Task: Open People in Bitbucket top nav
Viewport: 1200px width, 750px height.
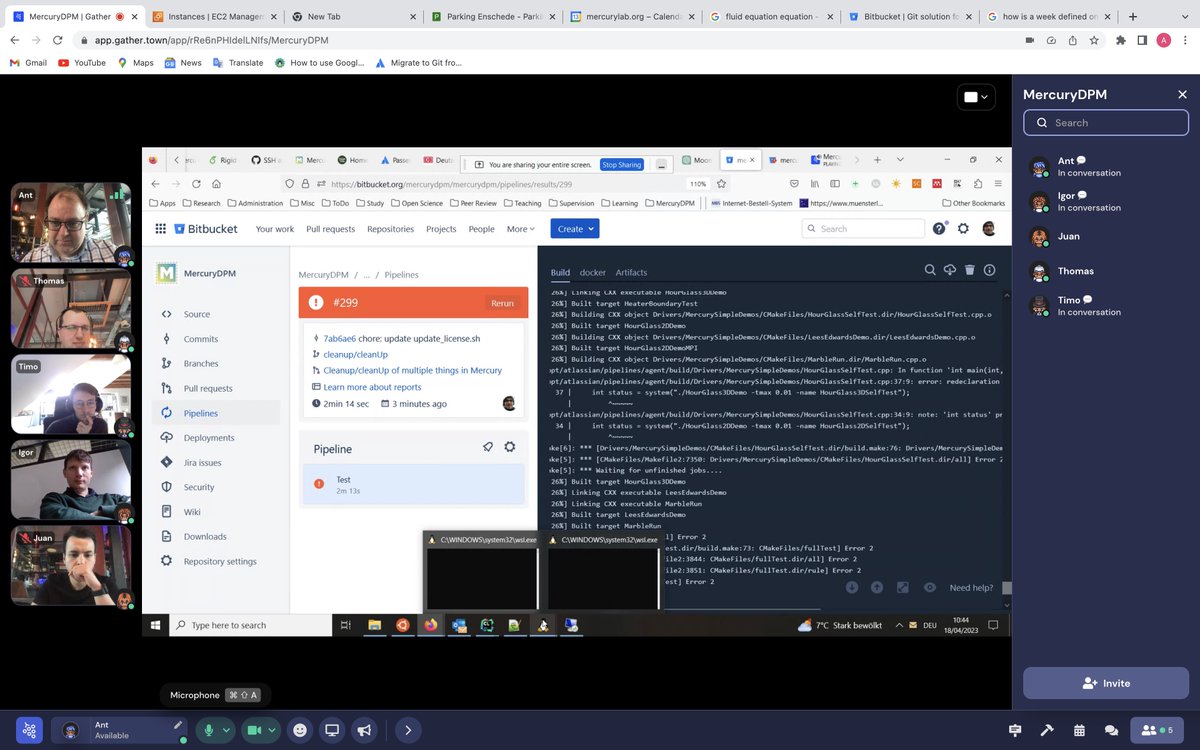Action: [482, 229]
